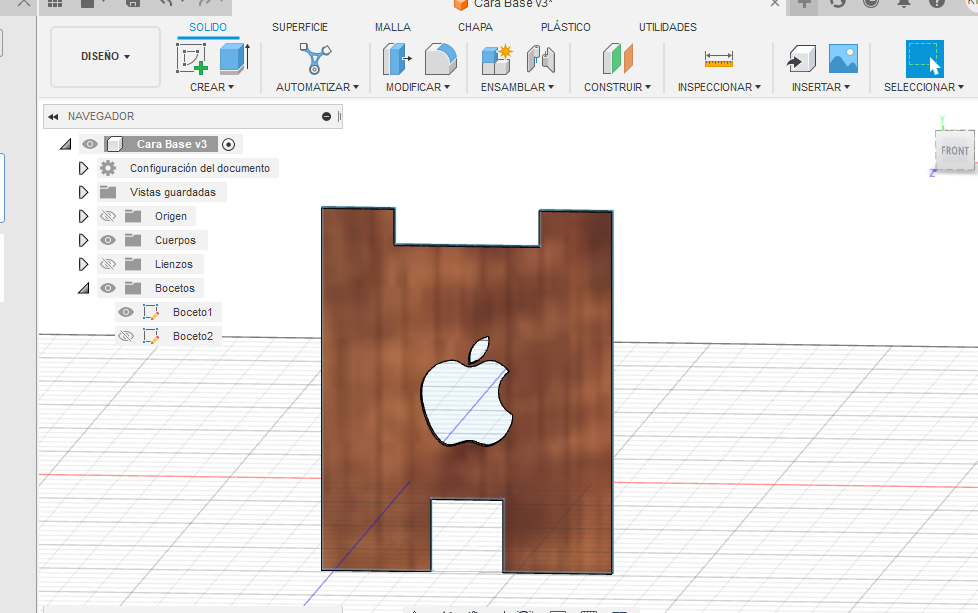Click the New Component icon in ENSAMBLAR

496,59
